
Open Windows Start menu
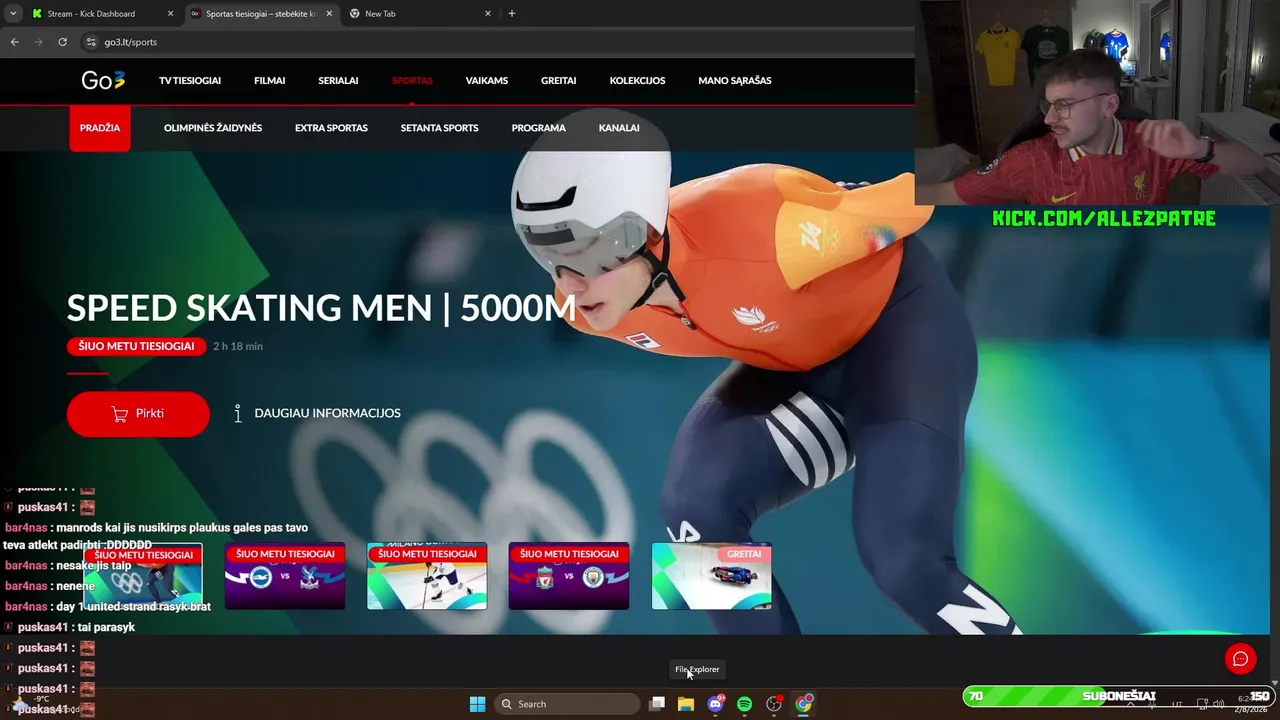coord(477,704)
